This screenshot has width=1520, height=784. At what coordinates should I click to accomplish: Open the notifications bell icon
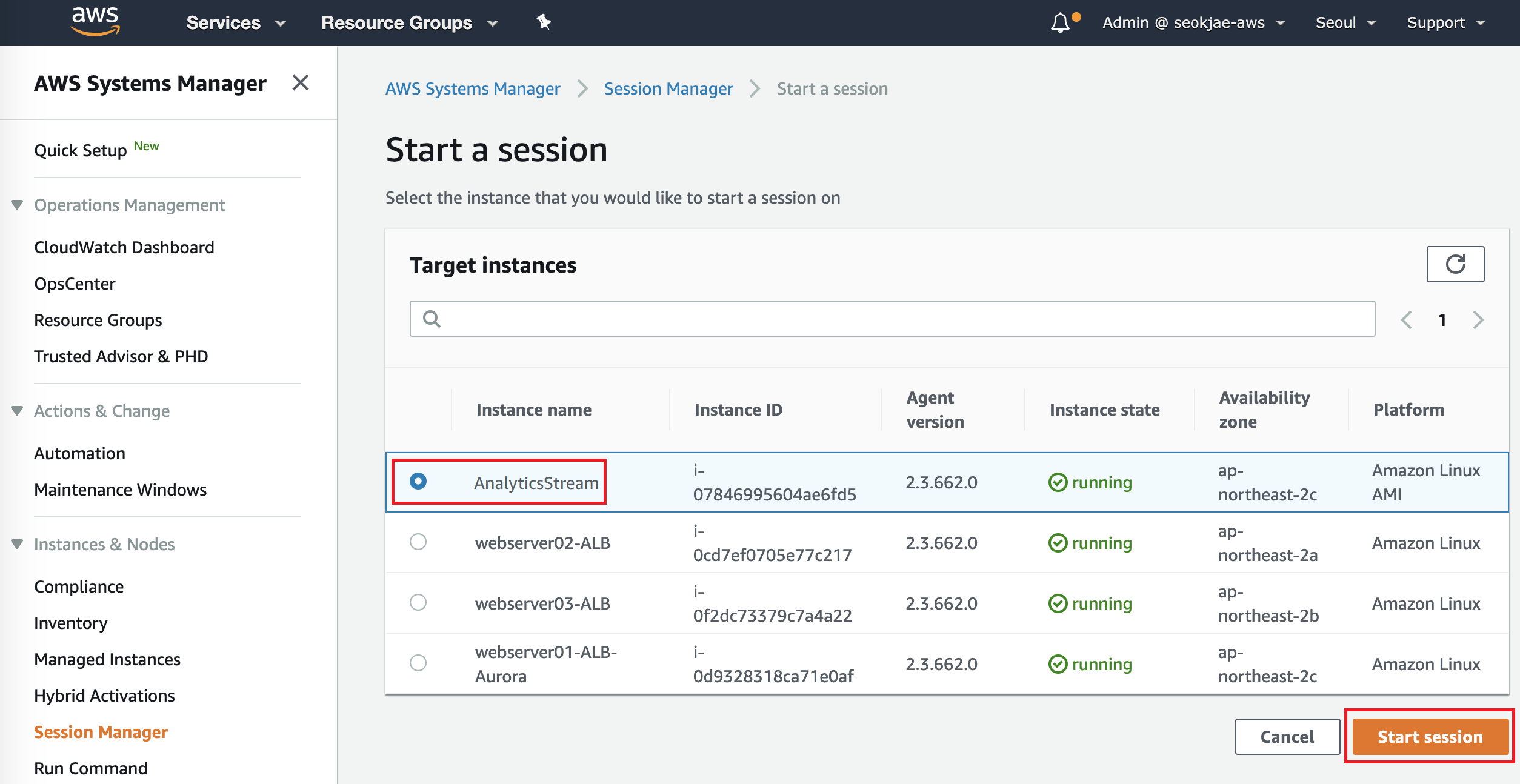click(x=1060, y=23)
